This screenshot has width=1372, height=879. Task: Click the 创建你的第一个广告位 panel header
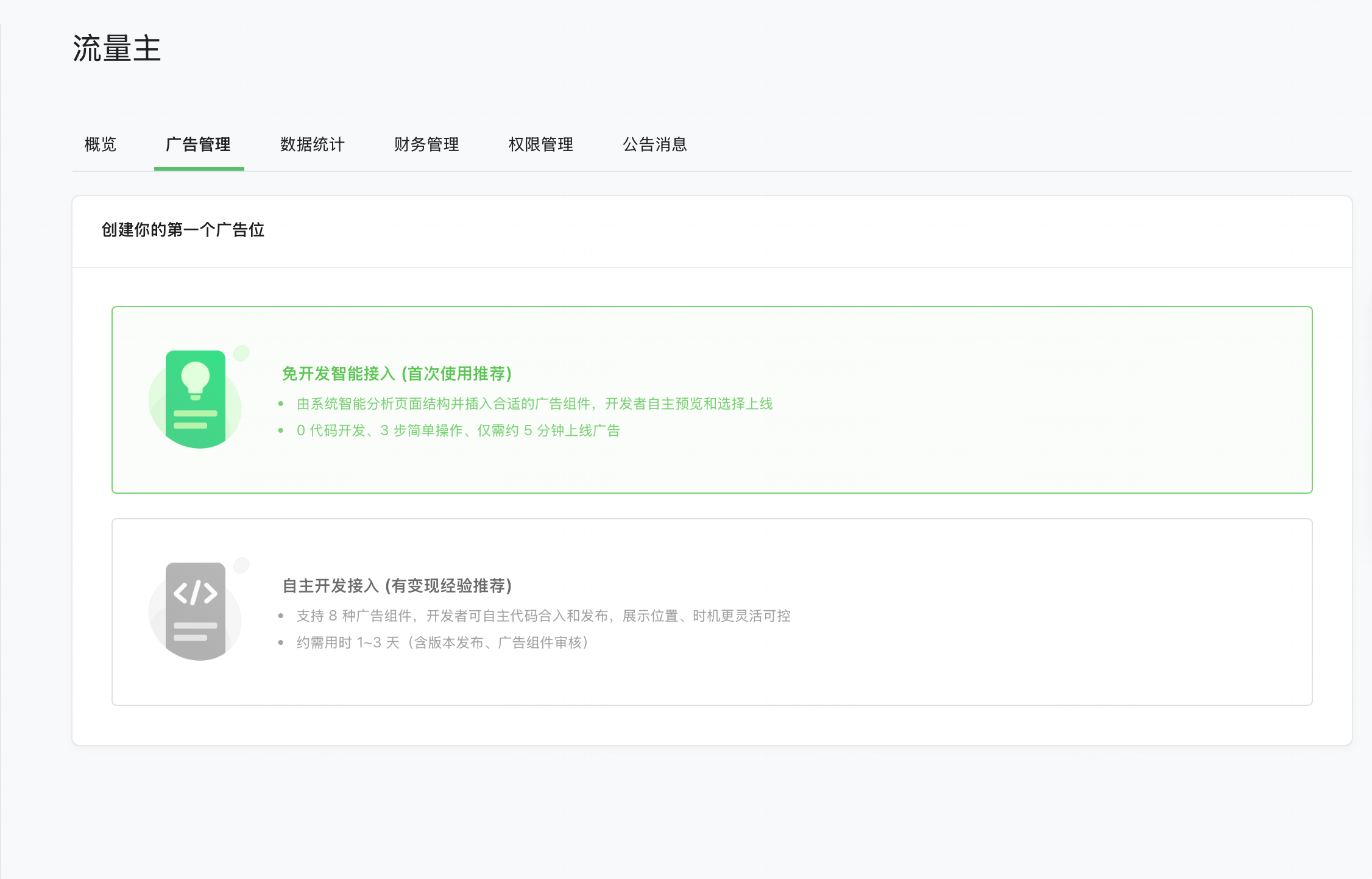tap(183, 230)
